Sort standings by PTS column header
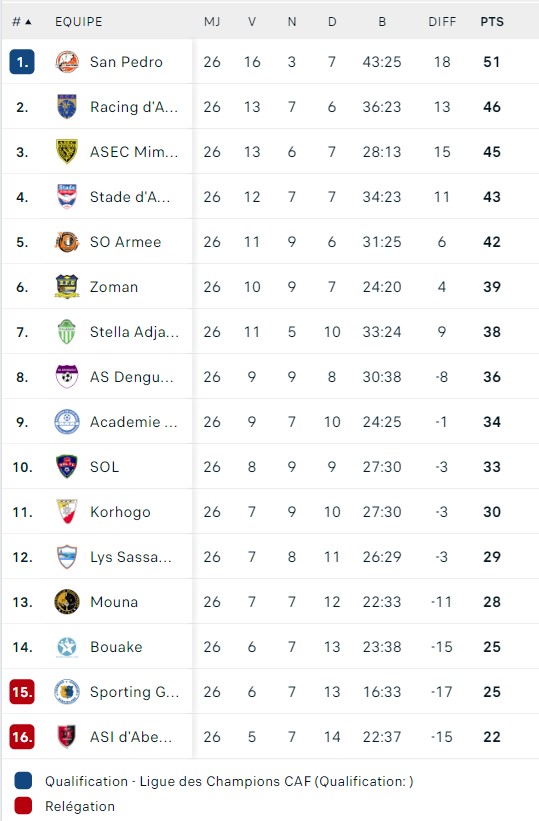The height and width of the screenshot is (821, 539). 492,21
